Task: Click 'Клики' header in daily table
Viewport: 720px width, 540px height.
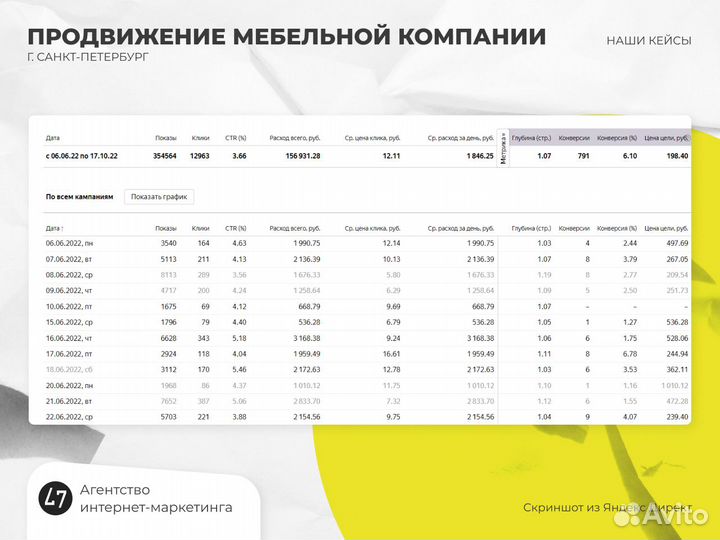Action: pos(200,228)
